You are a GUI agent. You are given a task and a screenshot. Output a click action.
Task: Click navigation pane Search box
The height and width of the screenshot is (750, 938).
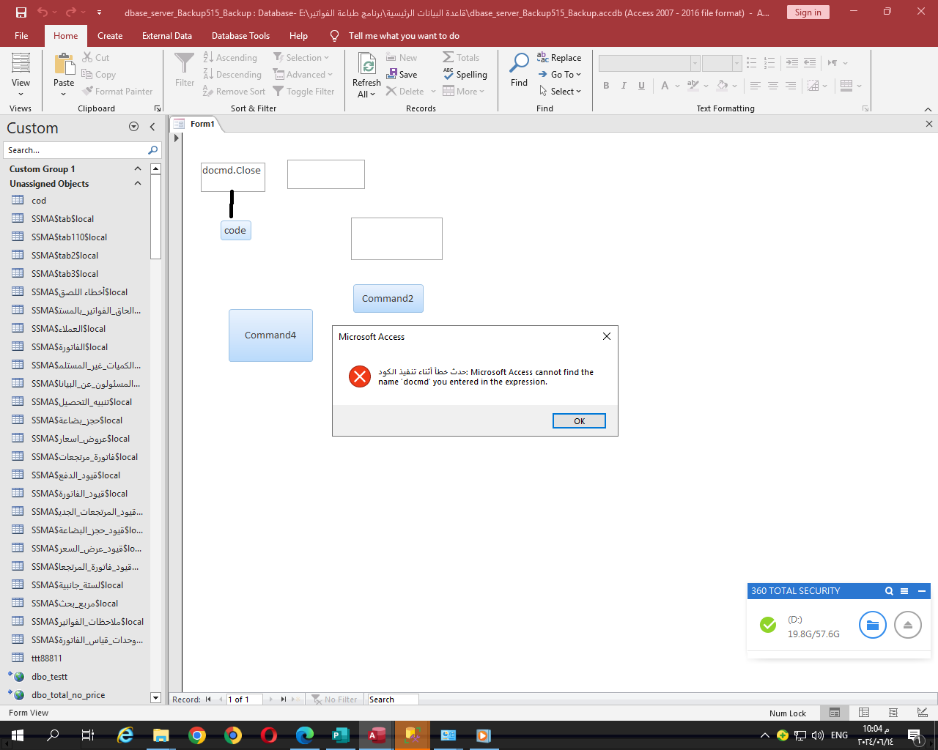pyautogui.click(x=75, y=150)
